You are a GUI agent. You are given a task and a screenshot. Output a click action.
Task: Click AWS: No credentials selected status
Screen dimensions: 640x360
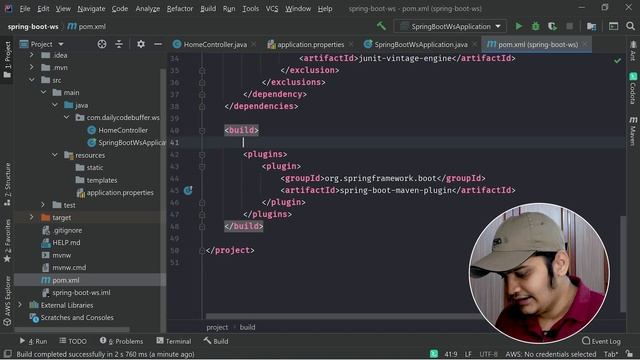(x=550, y=354)
